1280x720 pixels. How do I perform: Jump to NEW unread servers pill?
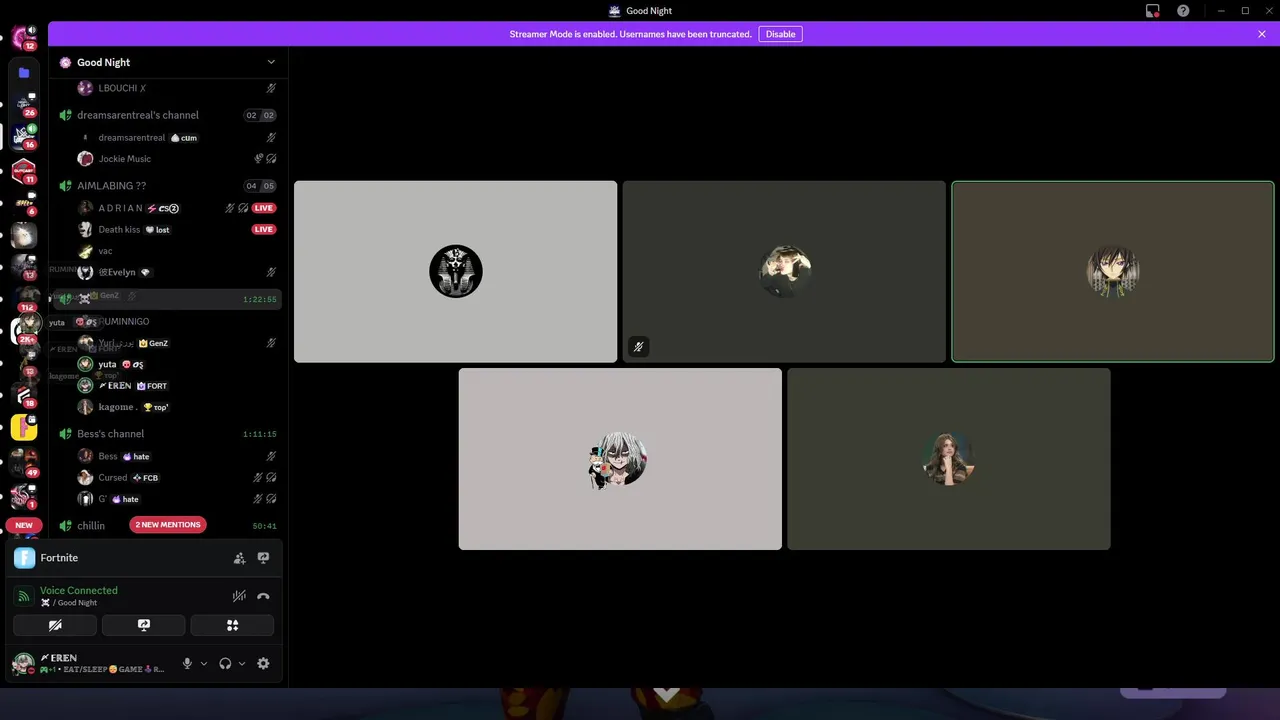tap(24, 525)
